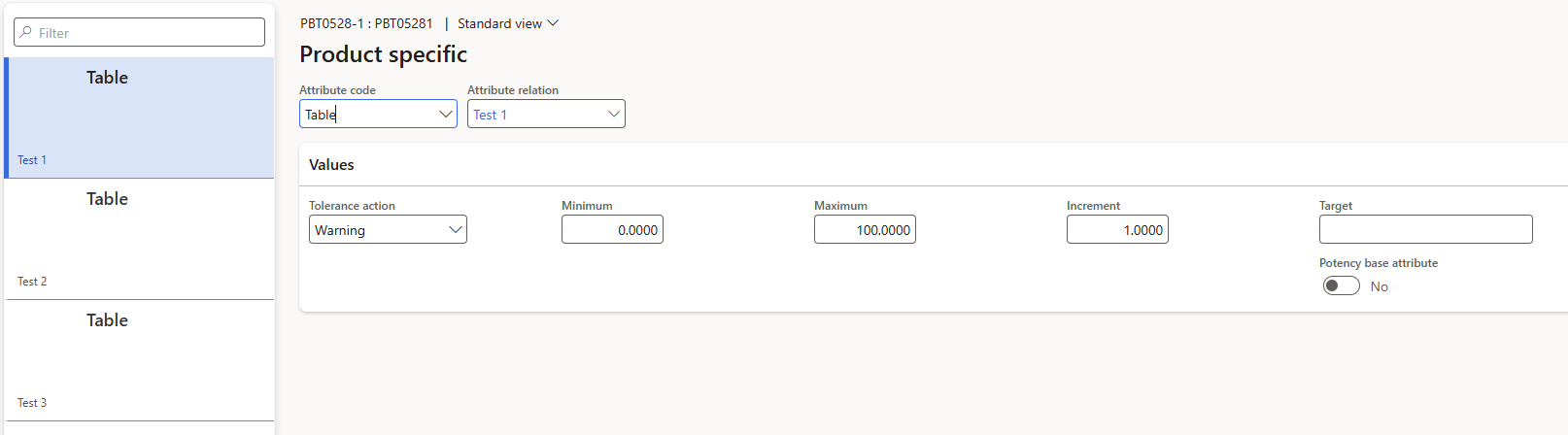This screenshot has width=1568, height=435.
Task: Follow the Test 1 attribute relation link
Action: [x=491, y=115]
